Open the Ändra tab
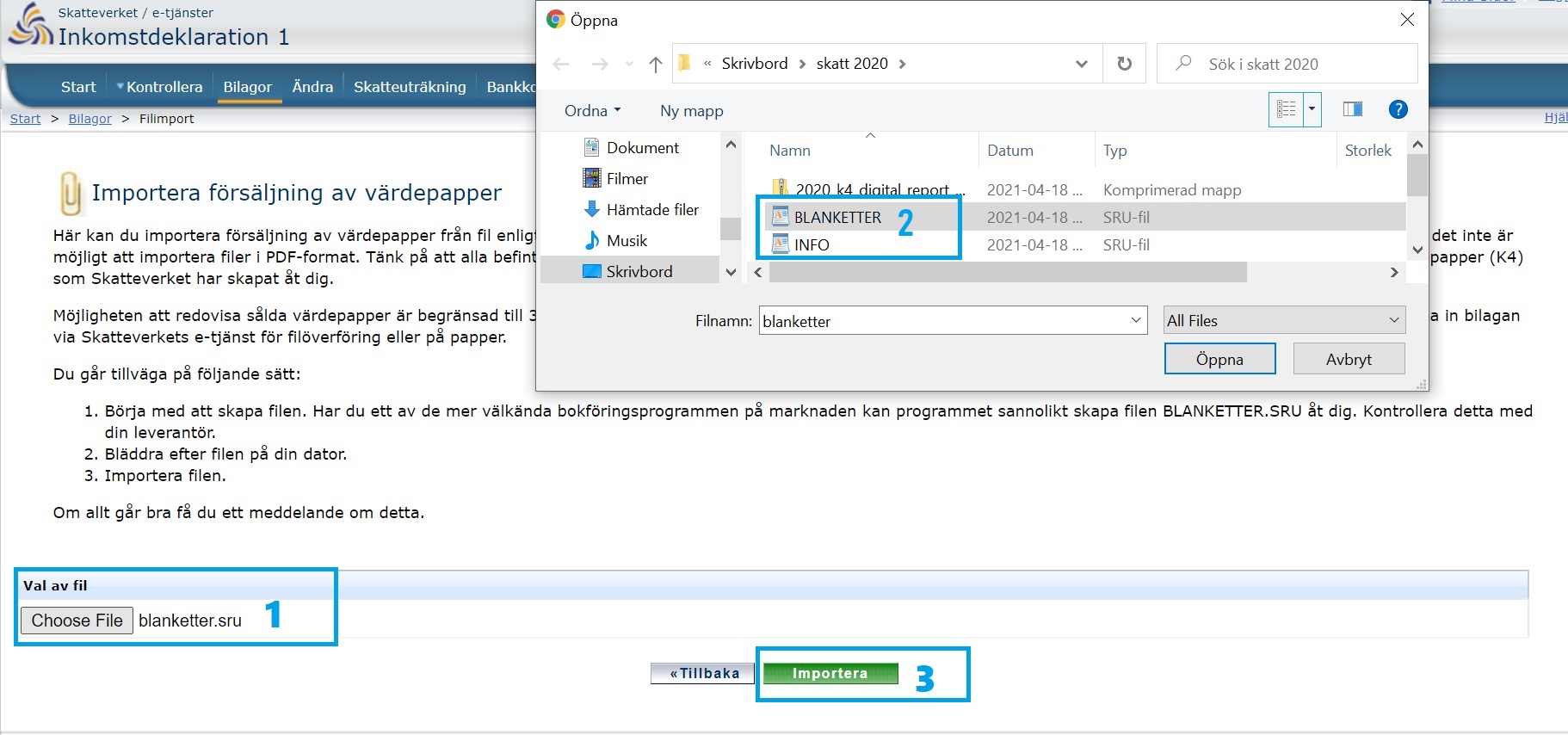The width and height of the screenshot is (1568, 735). pos(312,87)
